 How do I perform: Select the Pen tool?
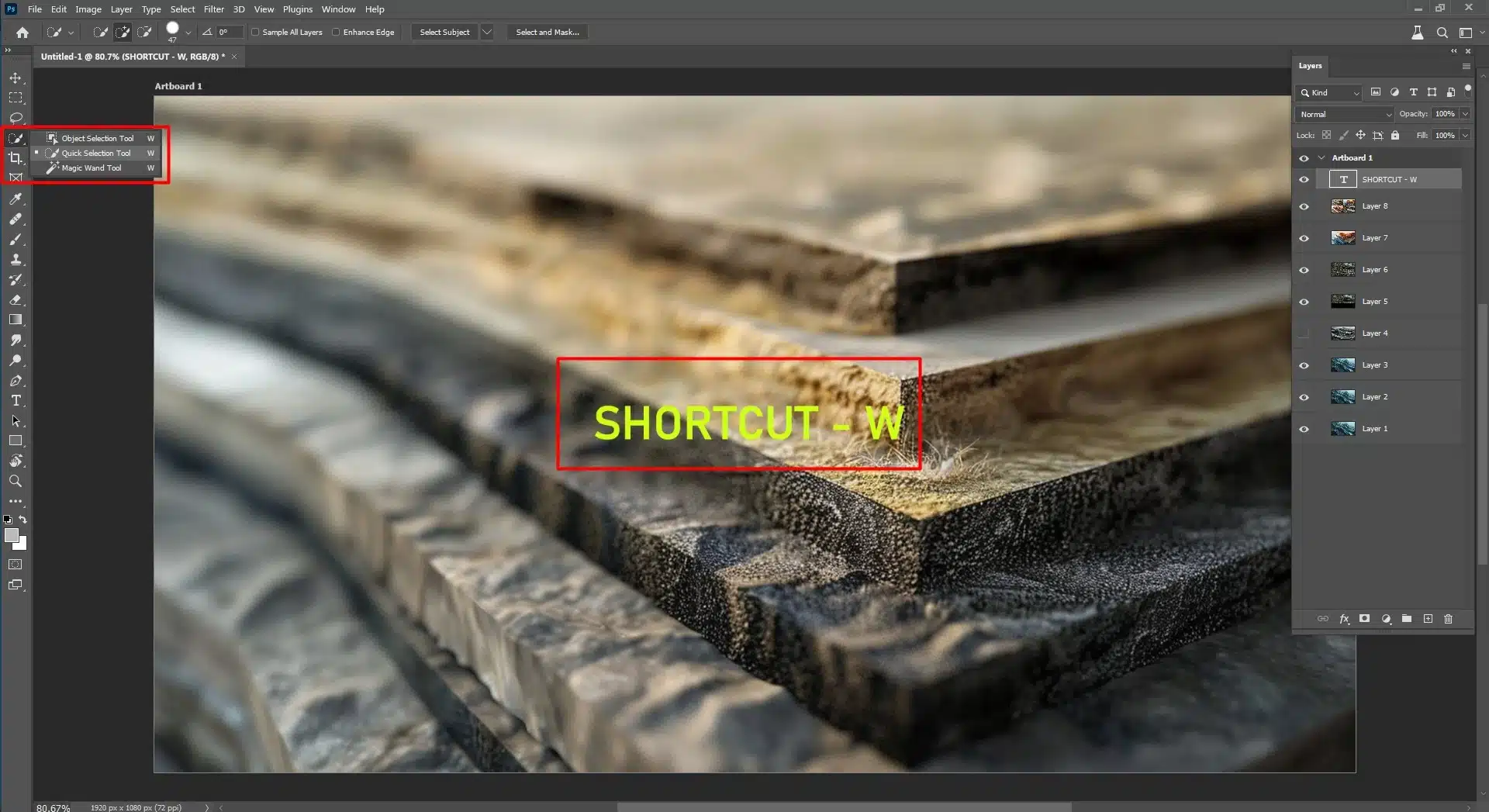click(16, 381)
